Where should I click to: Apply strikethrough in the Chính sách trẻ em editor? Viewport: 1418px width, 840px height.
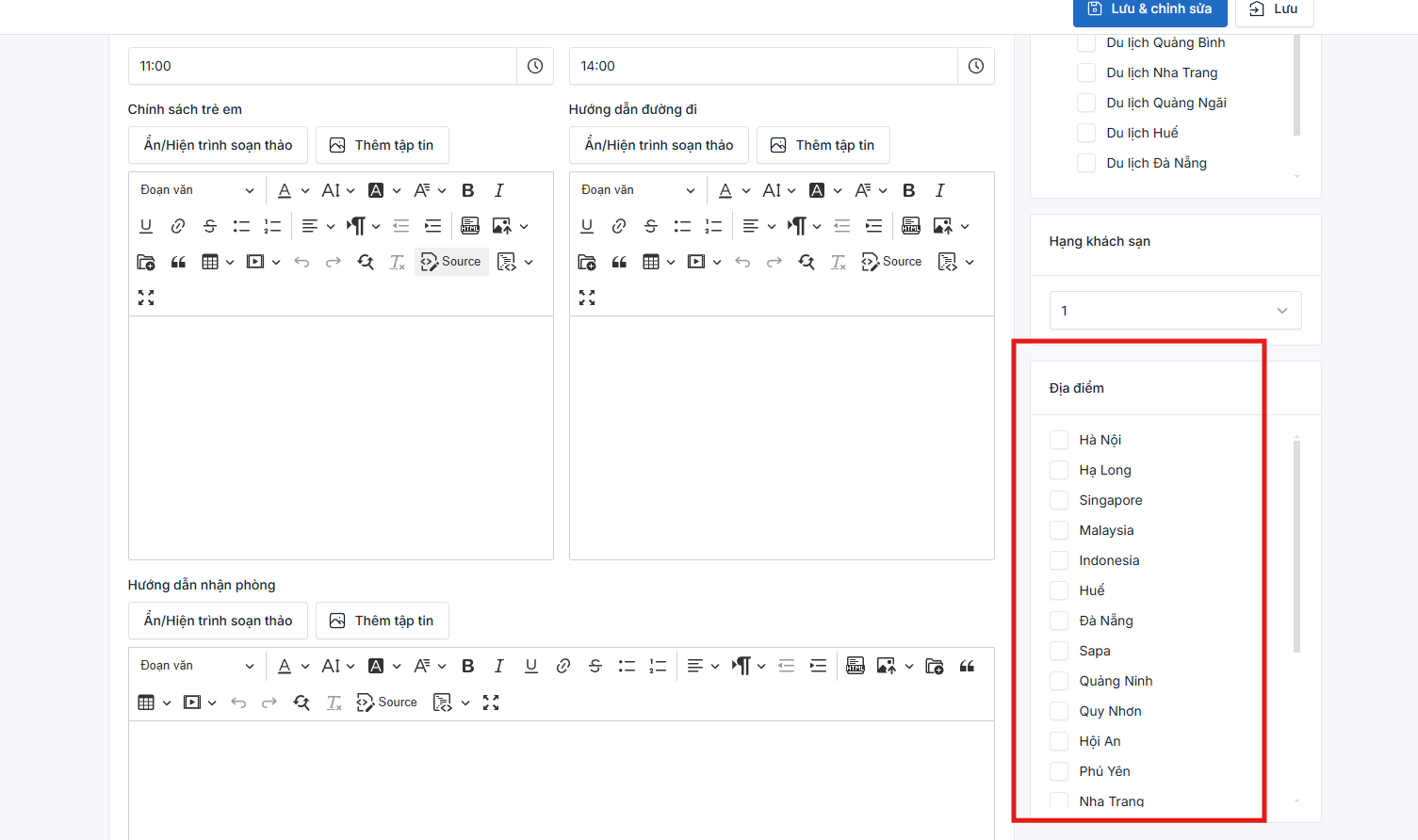(x=210, y=226)
